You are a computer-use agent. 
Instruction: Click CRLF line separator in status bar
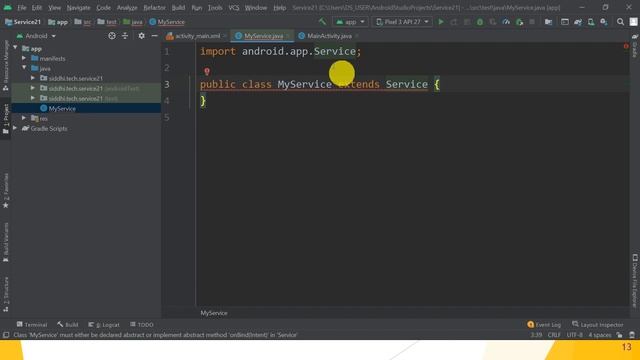pos(554,335)
